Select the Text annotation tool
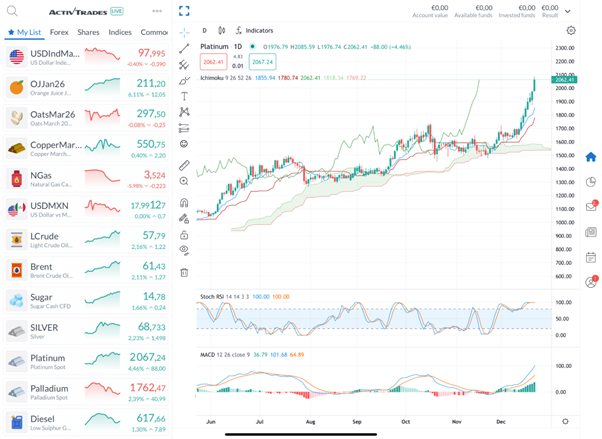 [184, 96]
